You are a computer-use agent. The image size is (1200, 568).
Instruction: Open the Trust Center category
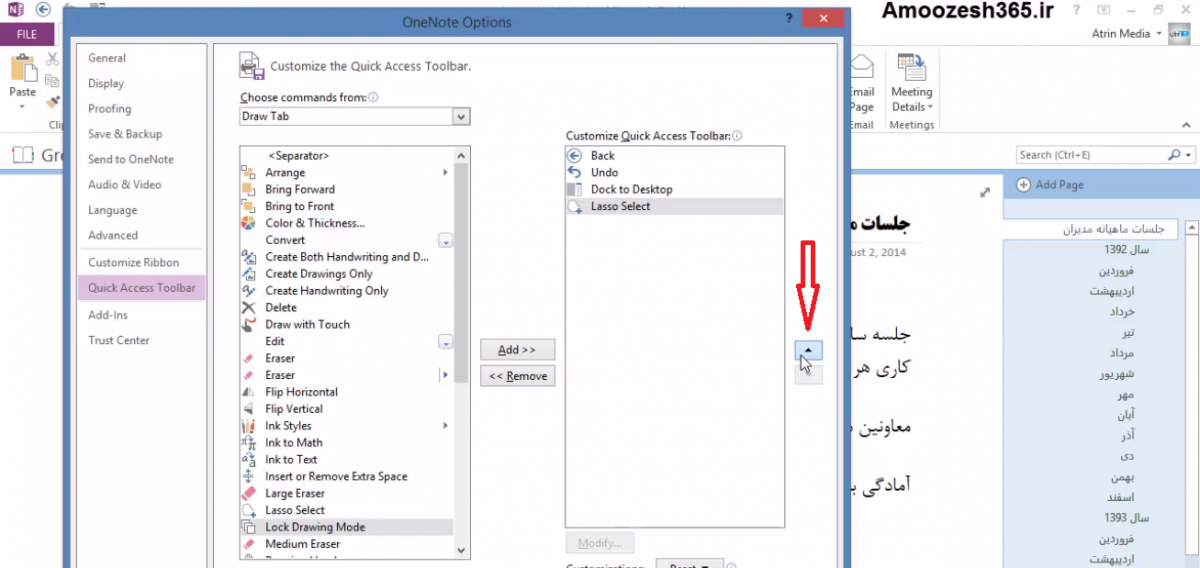[x=118, y=340]
